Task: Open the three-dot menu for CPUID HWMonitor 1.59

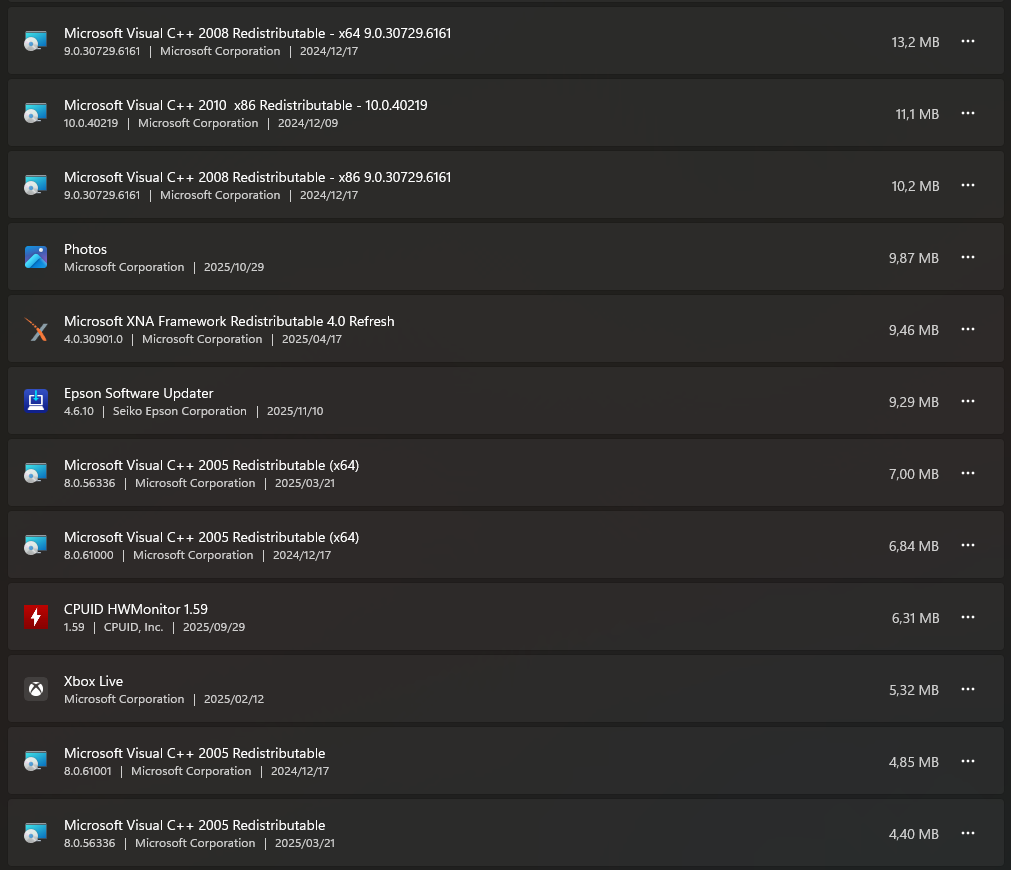Action: tap(967, 617)
